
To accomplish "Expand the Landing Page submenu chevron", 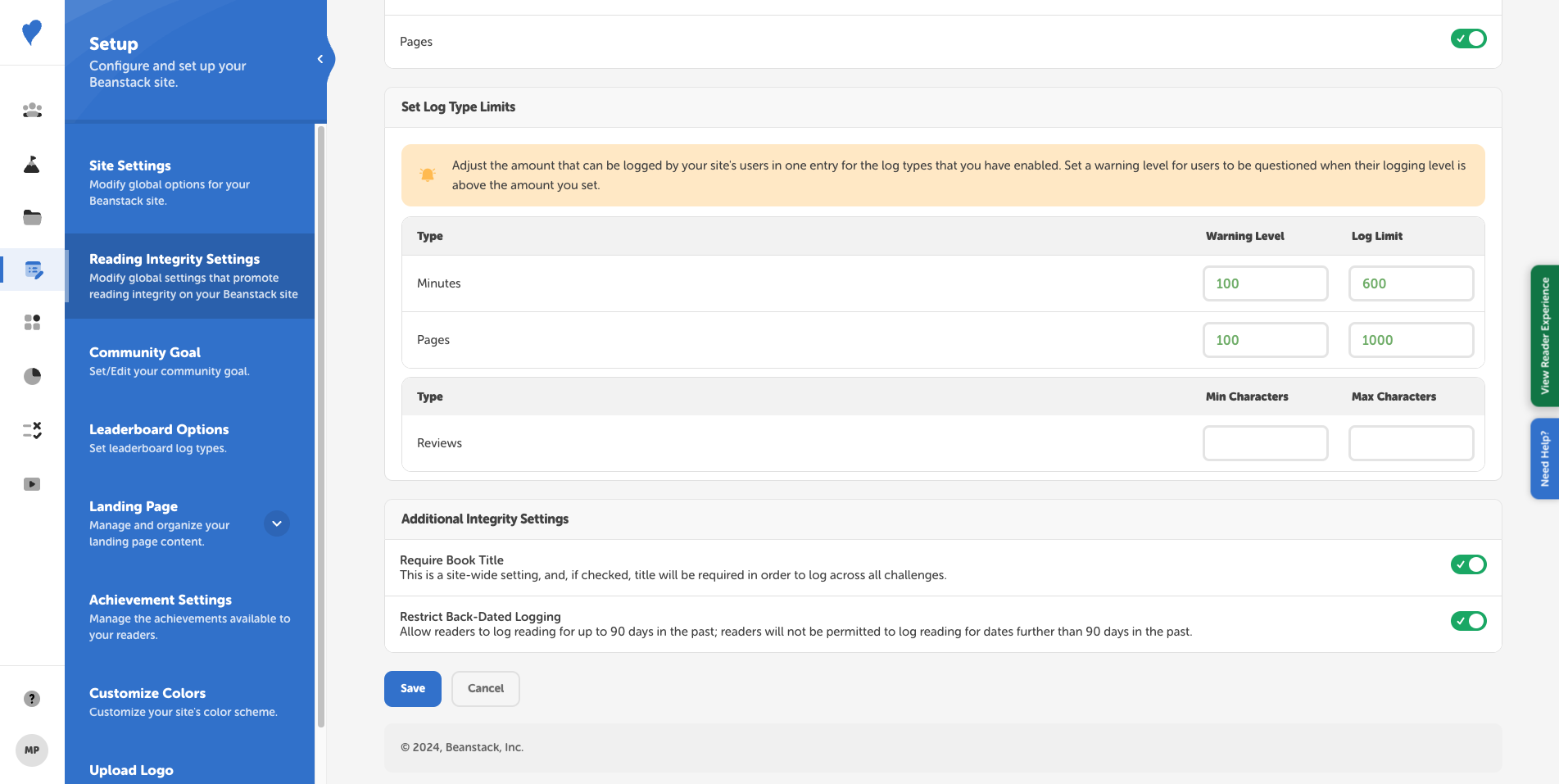I will coord(277,523).
